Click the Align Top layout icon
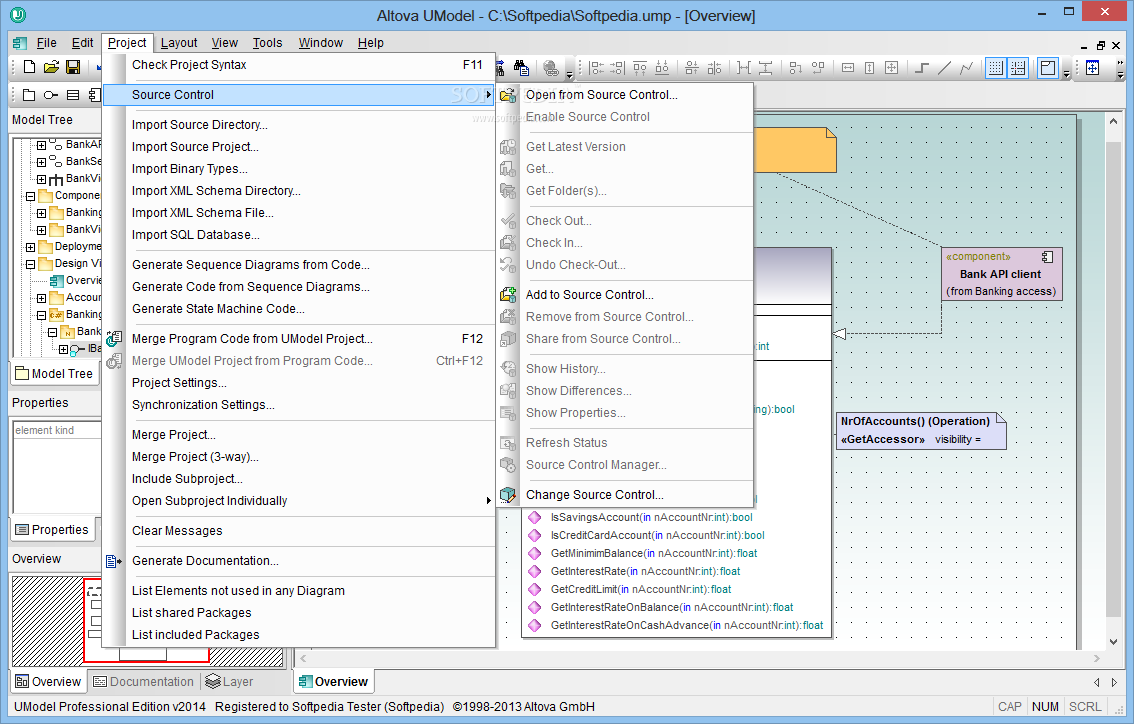1134x724 pixels. [640, 68]
